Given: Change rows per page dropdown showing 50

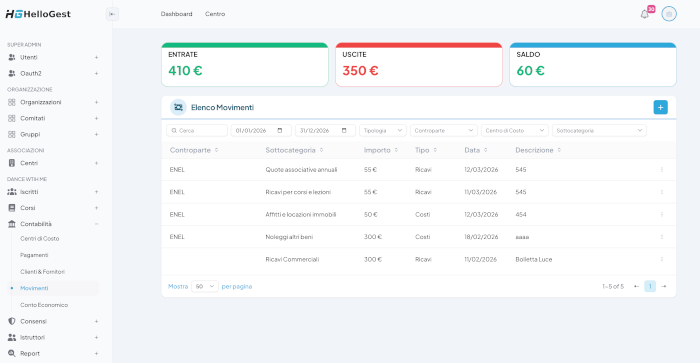Looking at the screenshot, I should click(204, 286).
